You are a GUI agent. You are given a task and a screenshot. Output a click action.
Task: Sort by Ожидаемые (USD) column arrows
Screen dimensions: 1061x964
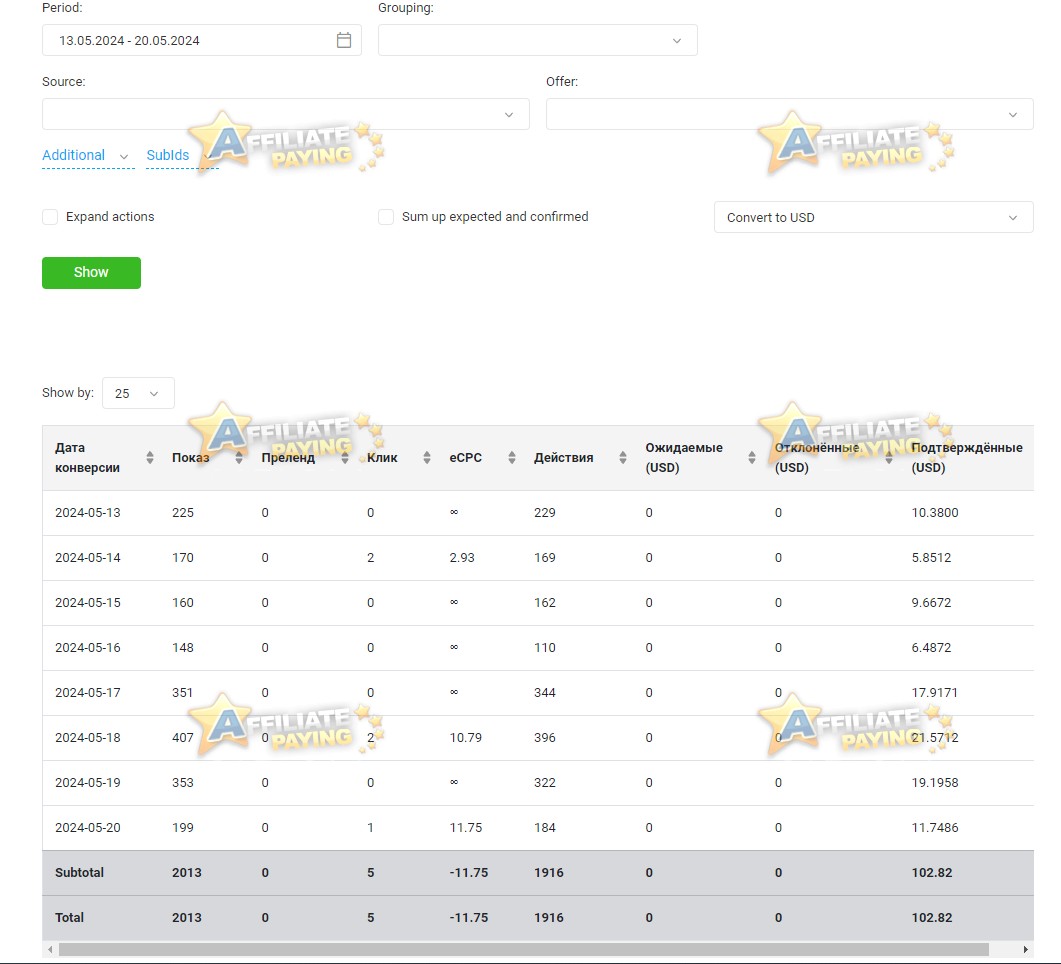pos(751,458)
